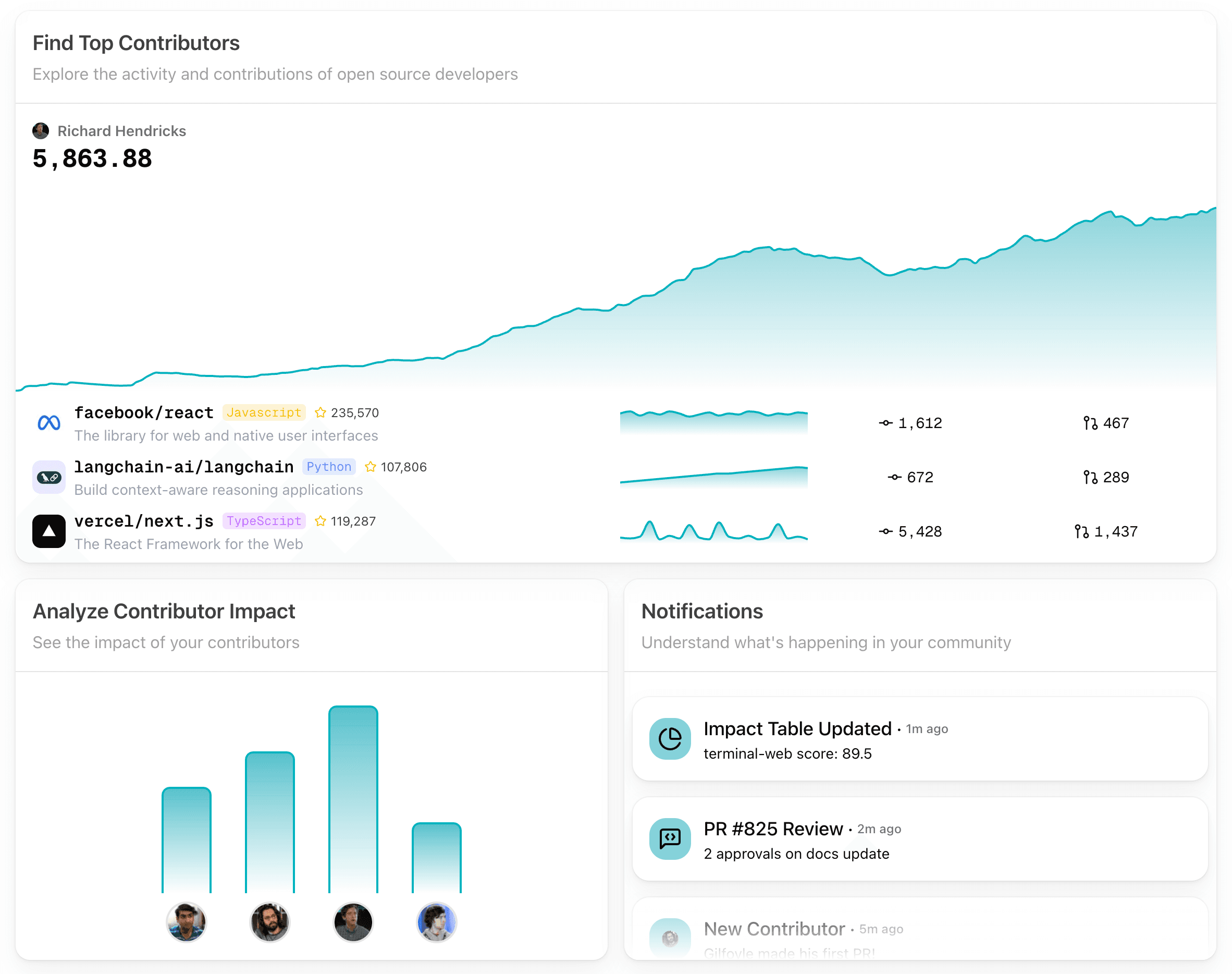Image resolution: width=1232 pixels, height=974 pixels.
Task: Open the vercel/next.js repository name
Action: [x=144, y=521]
